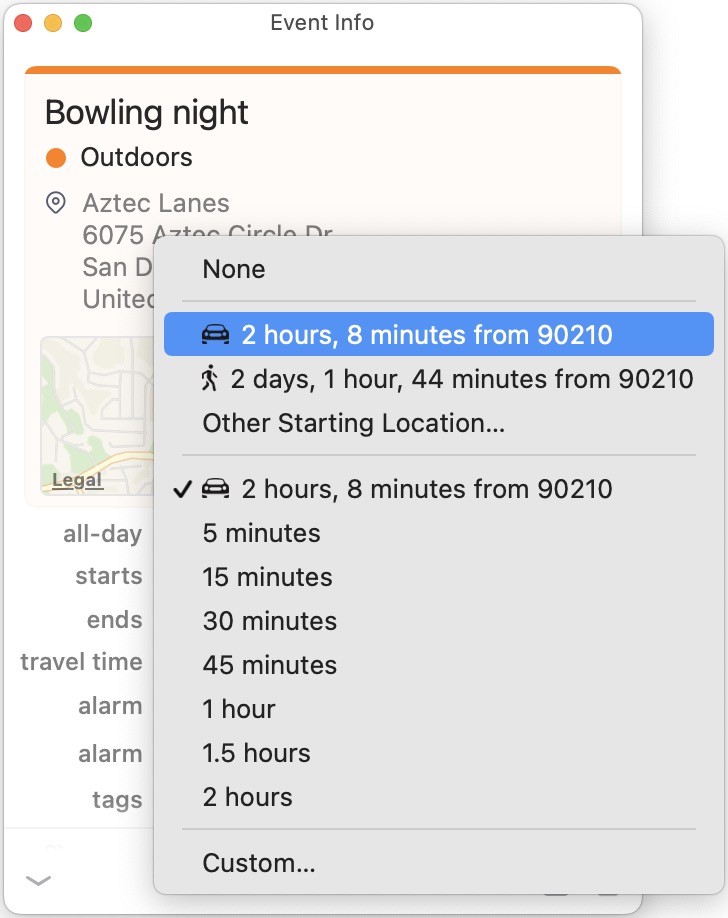Collapse details with the bottom chevron

click(x=38, y=880)
